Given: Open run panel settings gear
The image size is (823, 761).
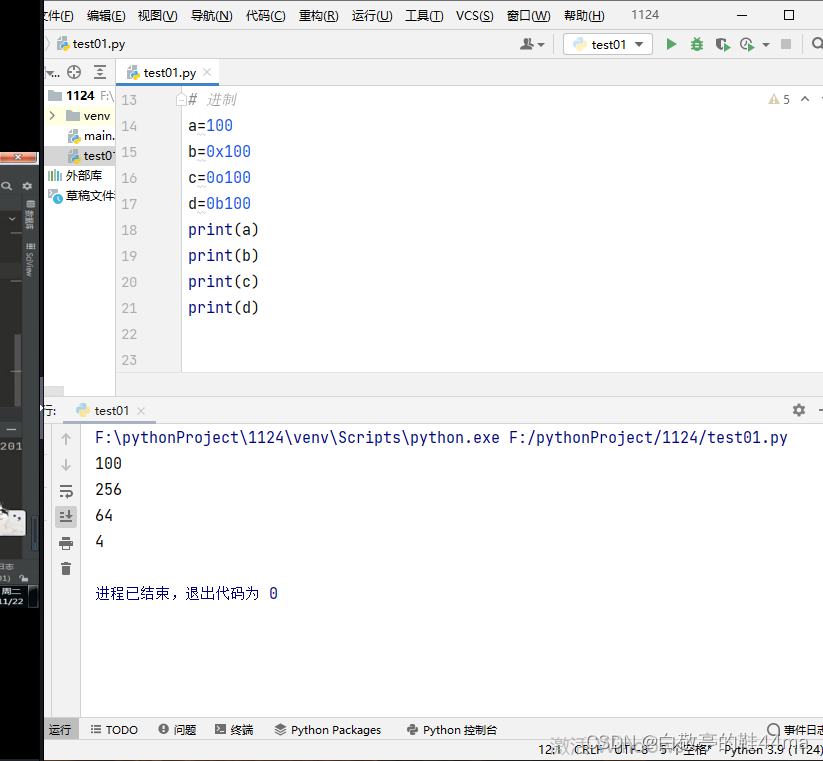Looking at the screenshot, I should (799, 410).
